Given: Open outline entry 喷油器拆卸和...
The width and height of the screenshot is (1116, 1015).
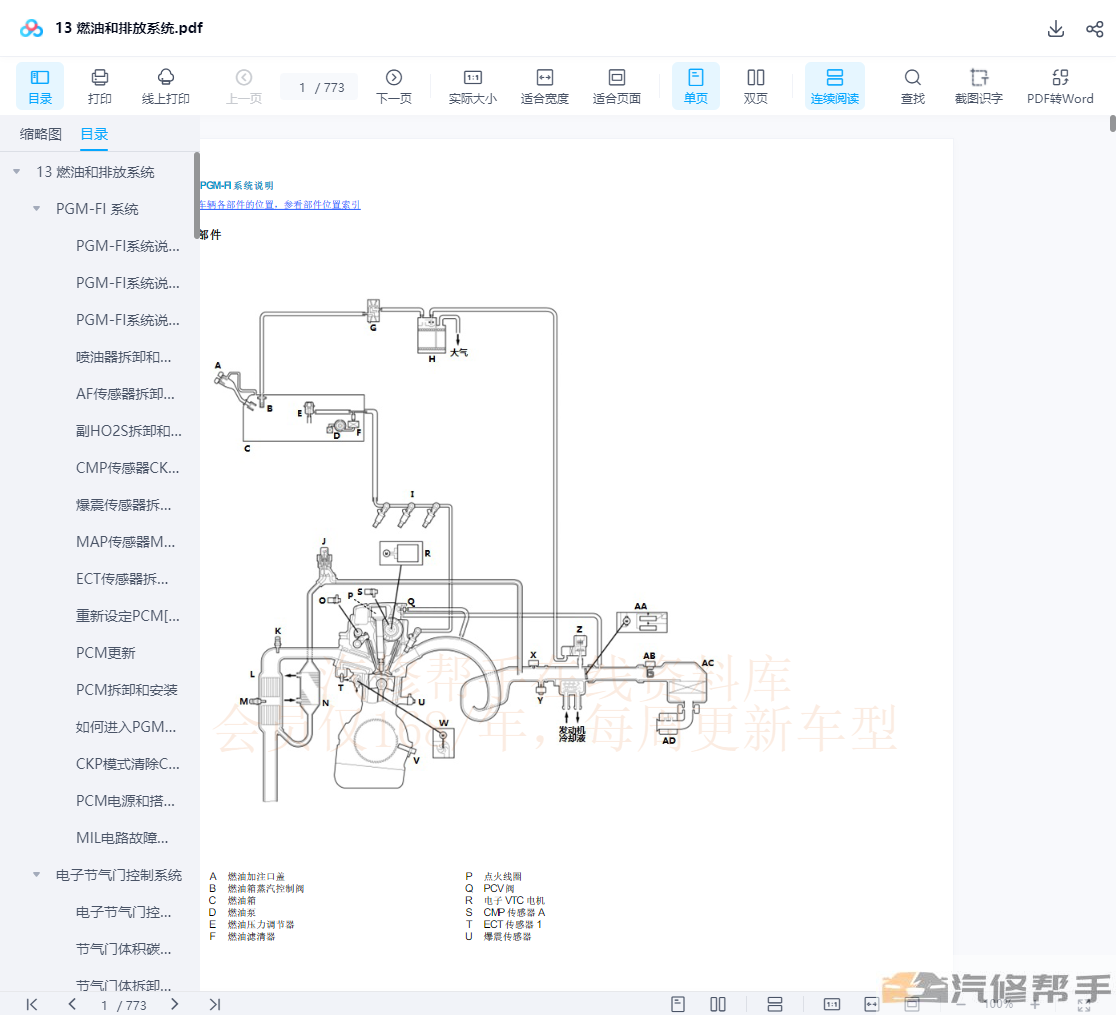Looking at the screenshot, I should point(123,357).
